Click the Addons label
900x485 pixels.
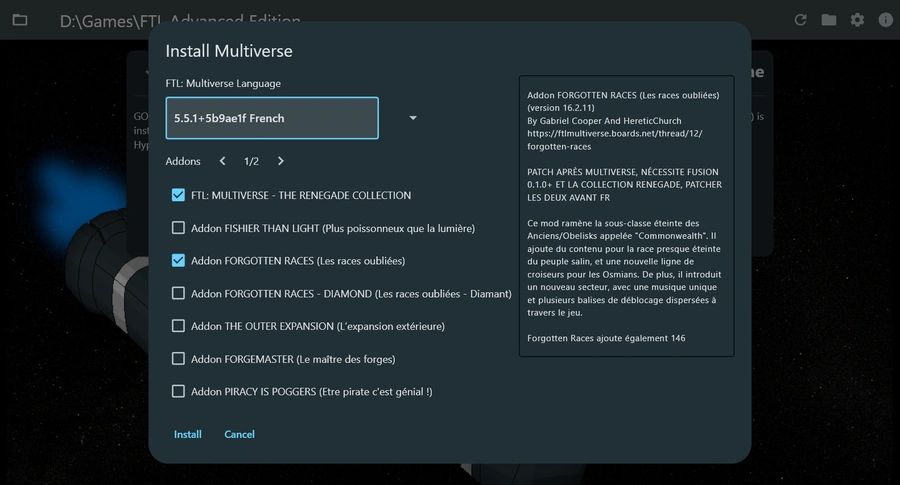tap(183, 161)
